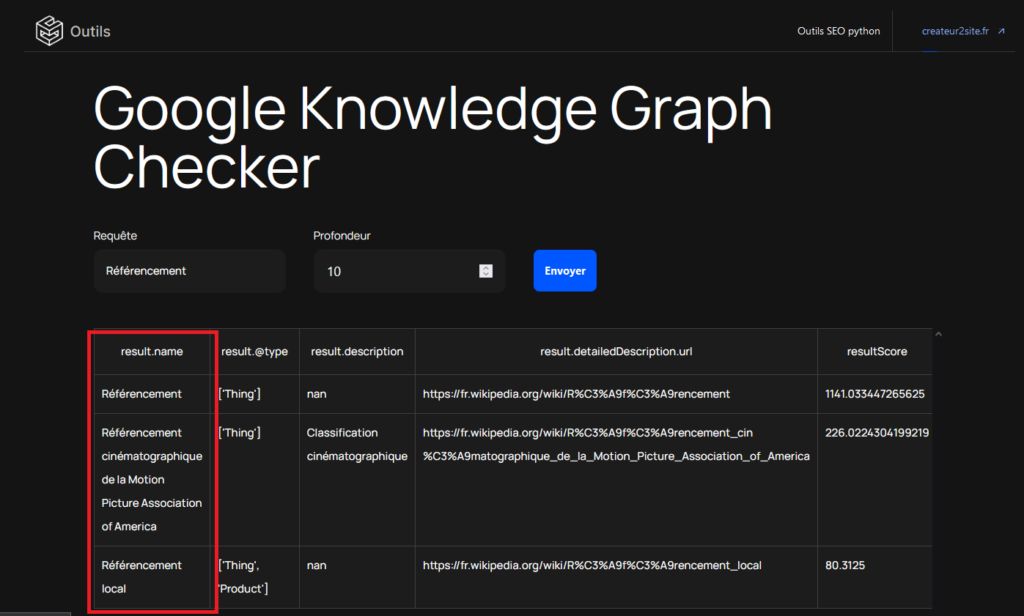Viewport: 1024px width, 616px height.
Task: Click the Profondeur stepper arrows
Action: [x=486, y=270]
